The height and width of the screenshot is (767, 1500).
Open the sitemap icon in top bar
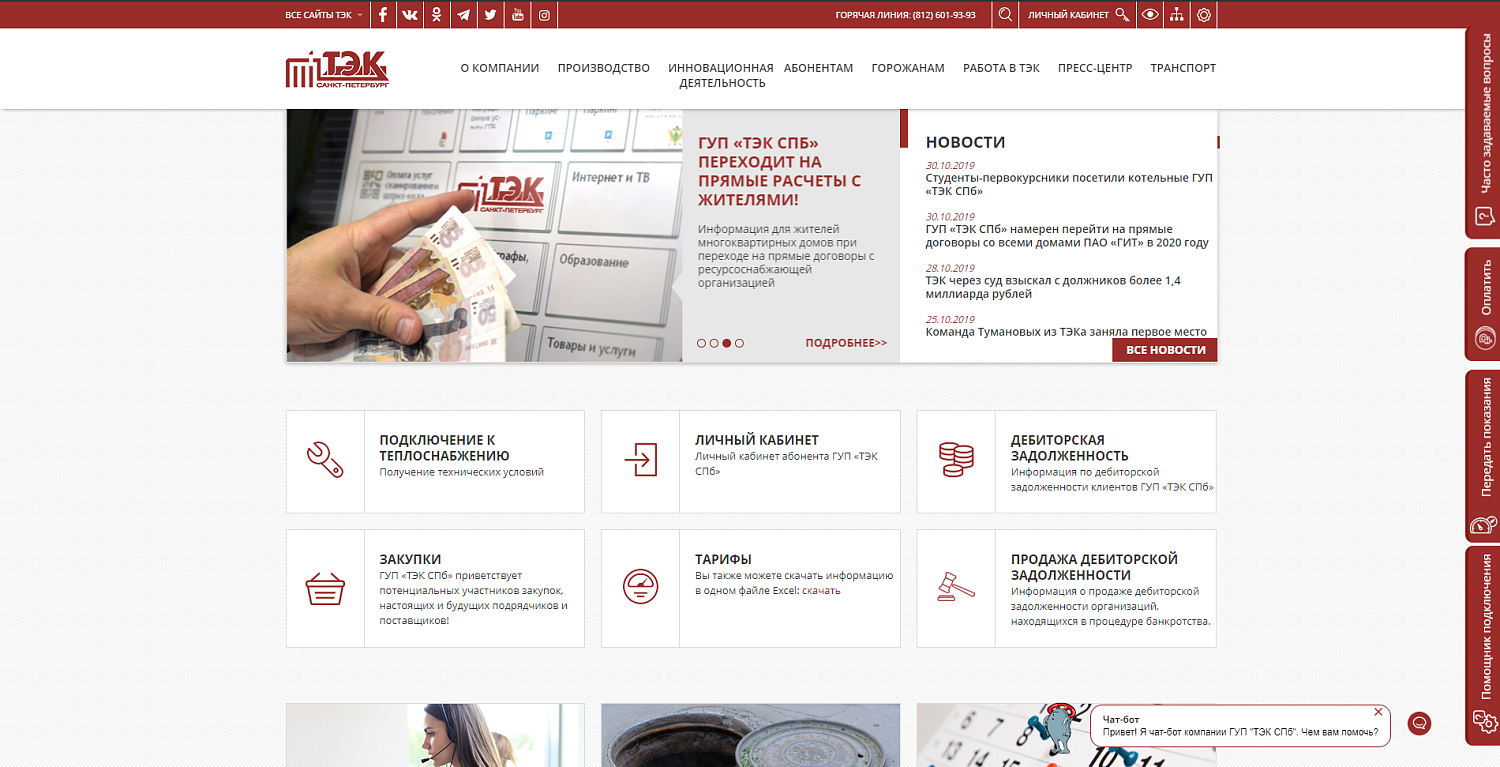[x=1177, y=15]
